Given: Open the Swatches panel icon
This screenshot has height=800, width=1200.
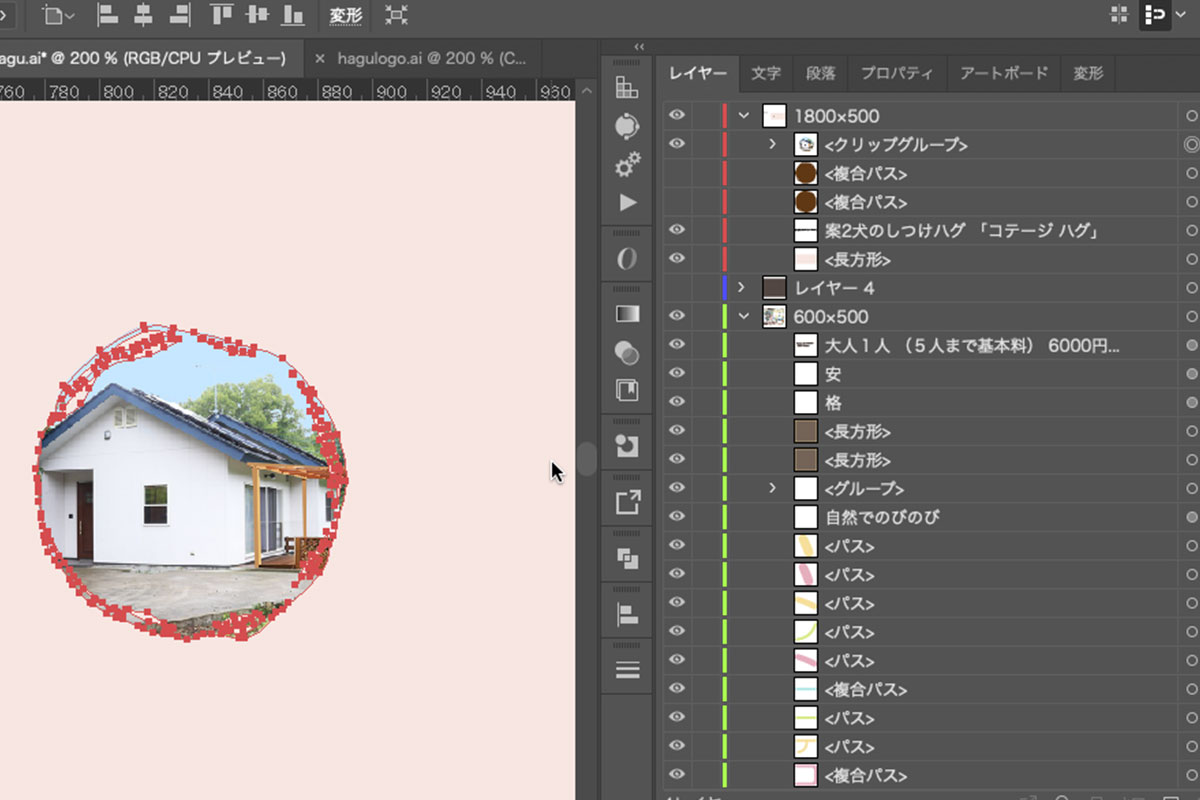Looking at the screenshot, I should coord(627,88).
